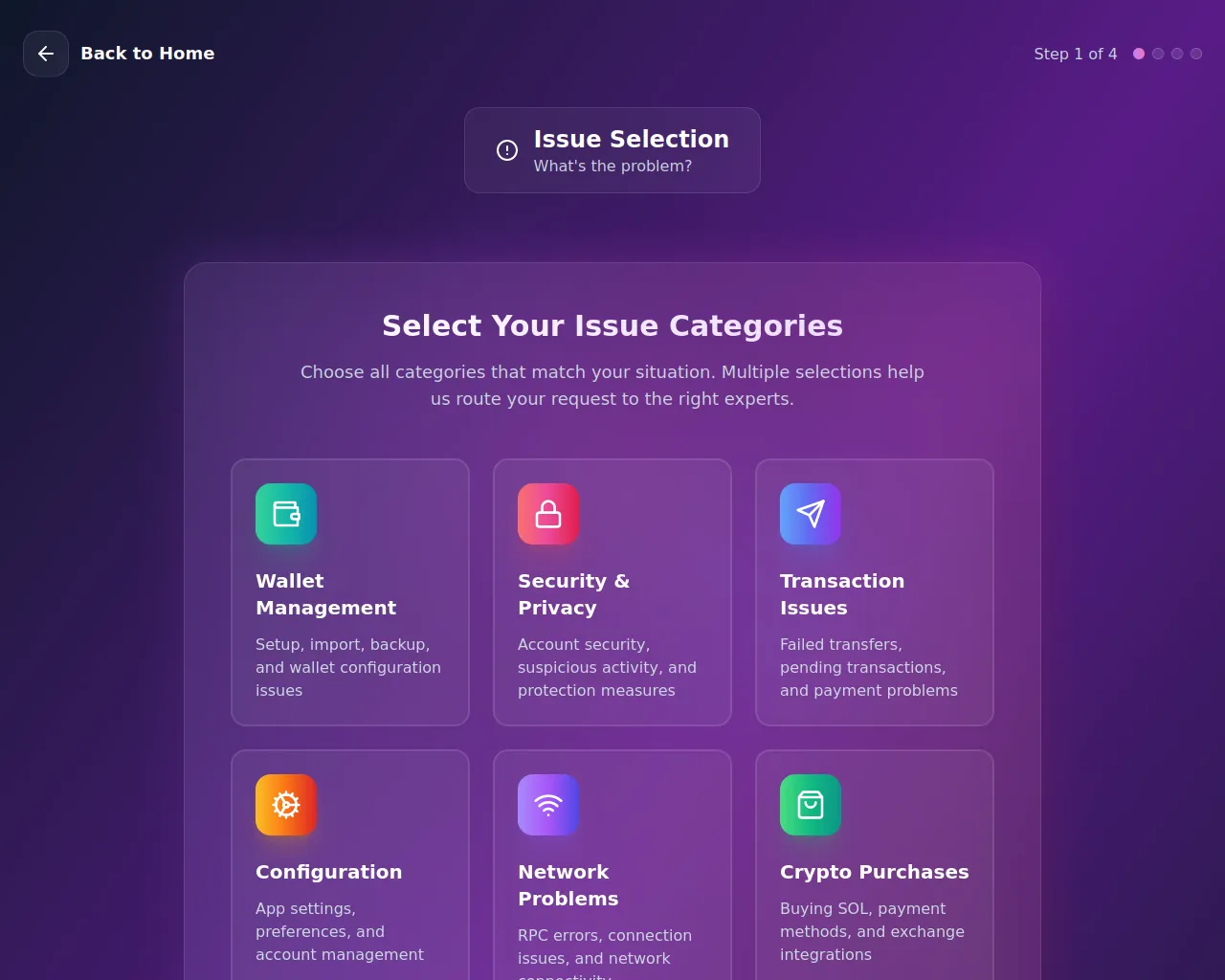The width and height of the screenshot is (1225, 980).
Task: Click the back arrow icon button
Action: click(x=46, y=54)
